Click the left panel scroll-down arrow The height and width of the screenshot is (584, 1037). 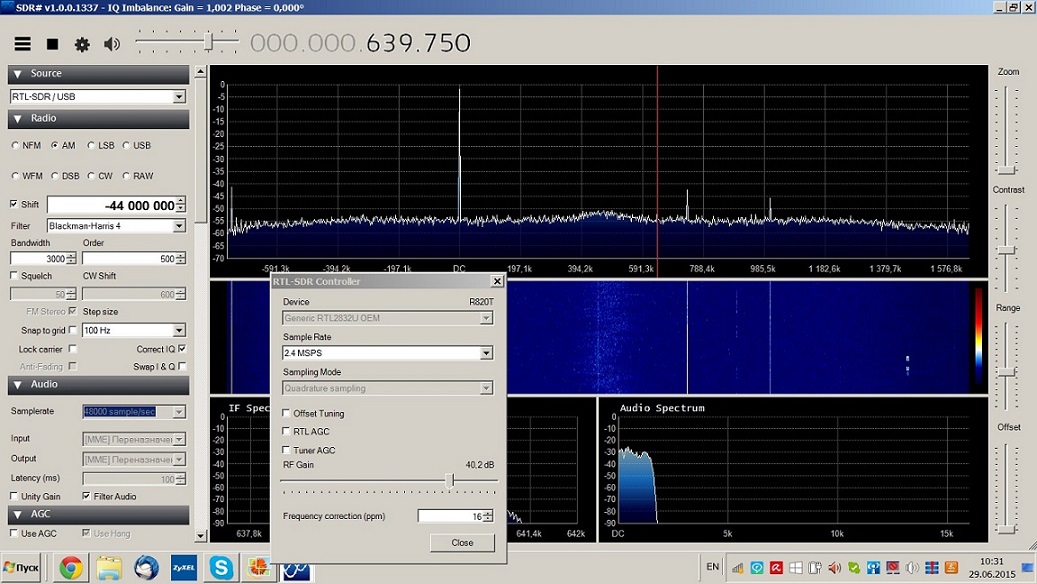(201, 536)
